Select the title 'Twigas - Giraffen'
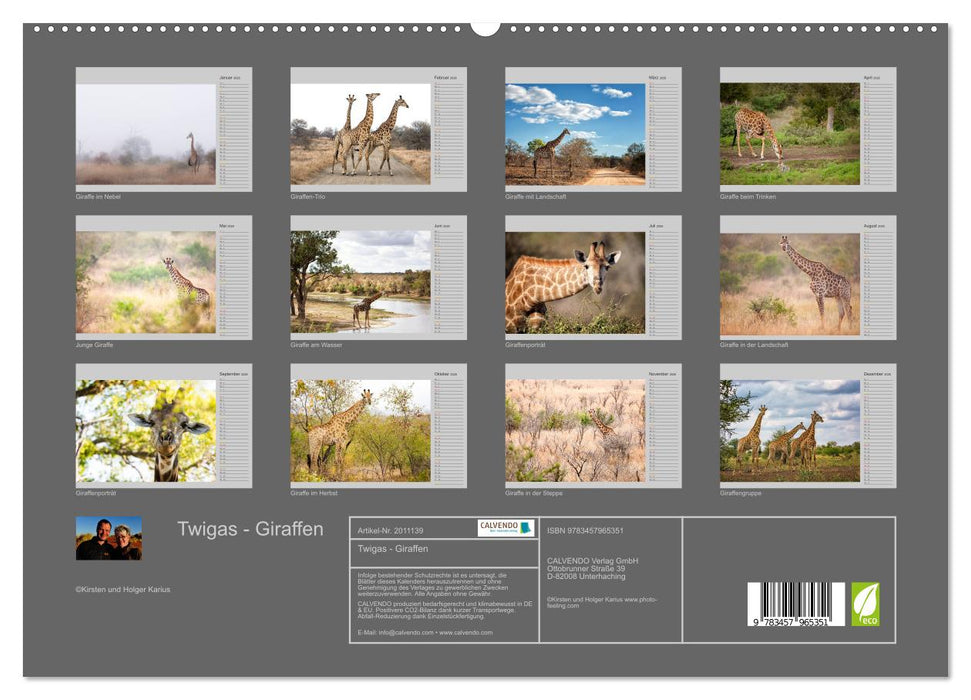This screenshot has height=700, width=971. coord(250,528)
